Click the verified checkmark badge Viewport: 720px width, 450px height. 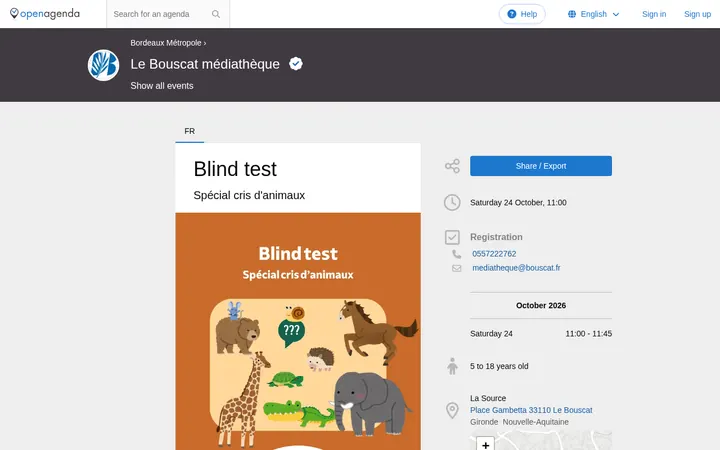point(296,64)
